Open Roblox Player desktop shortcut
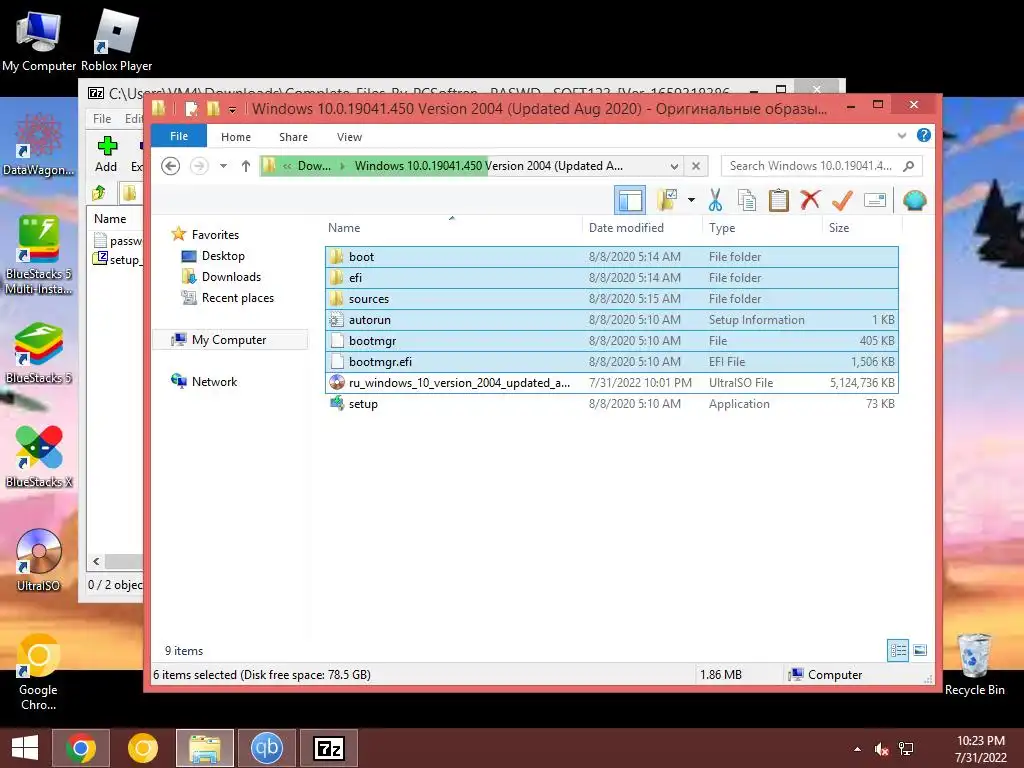Screen dimensions: 1024x768 coord(116,39)
